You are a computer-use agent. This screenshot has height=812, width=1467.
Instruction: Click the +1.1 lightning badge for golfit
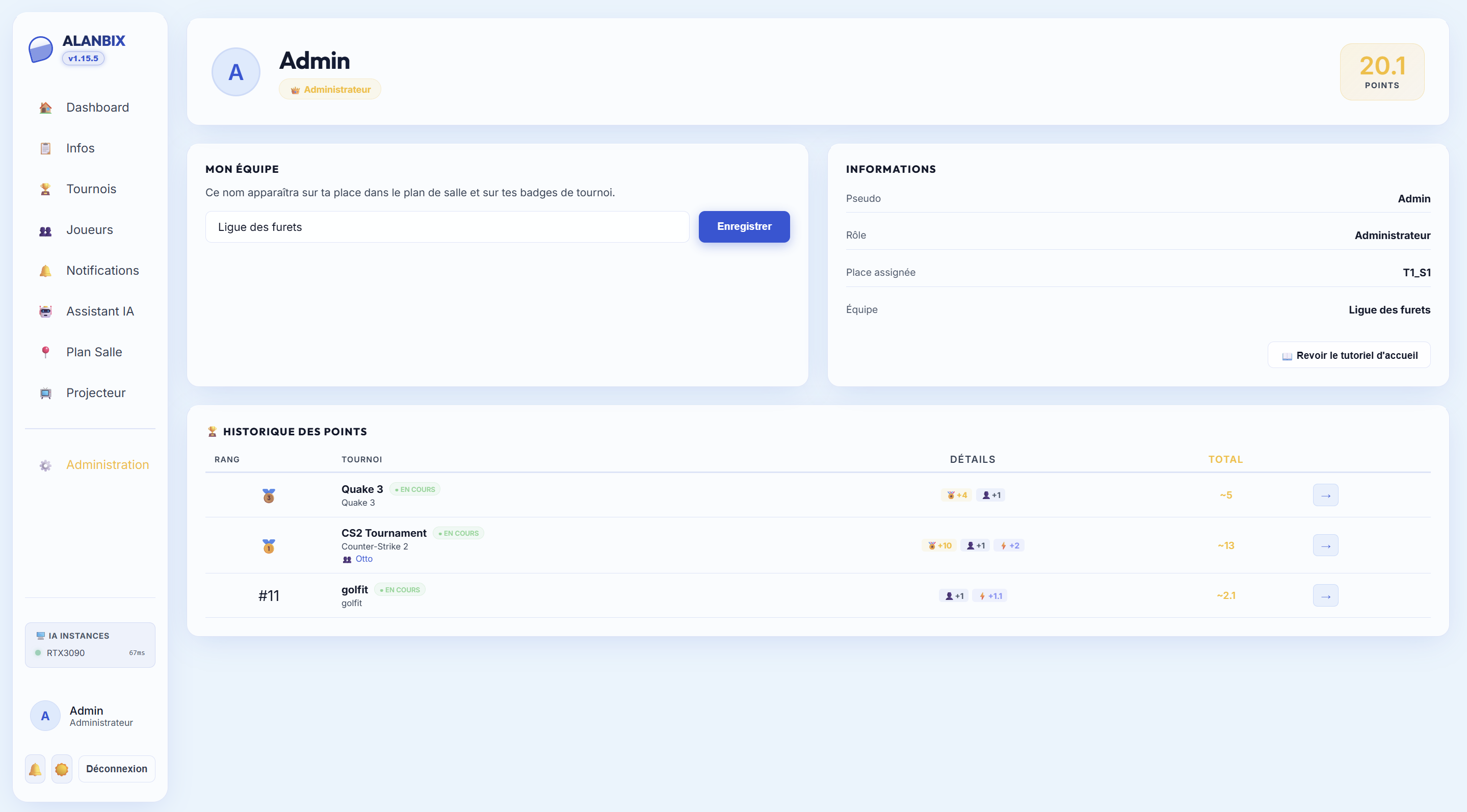click(990, 595)
